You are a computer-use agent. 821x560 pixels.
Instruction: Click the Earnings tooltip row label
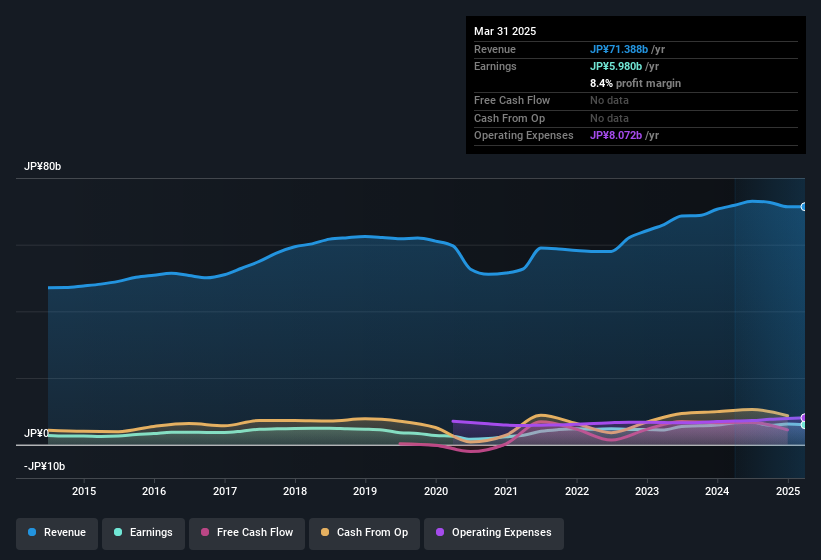point(495,66)
